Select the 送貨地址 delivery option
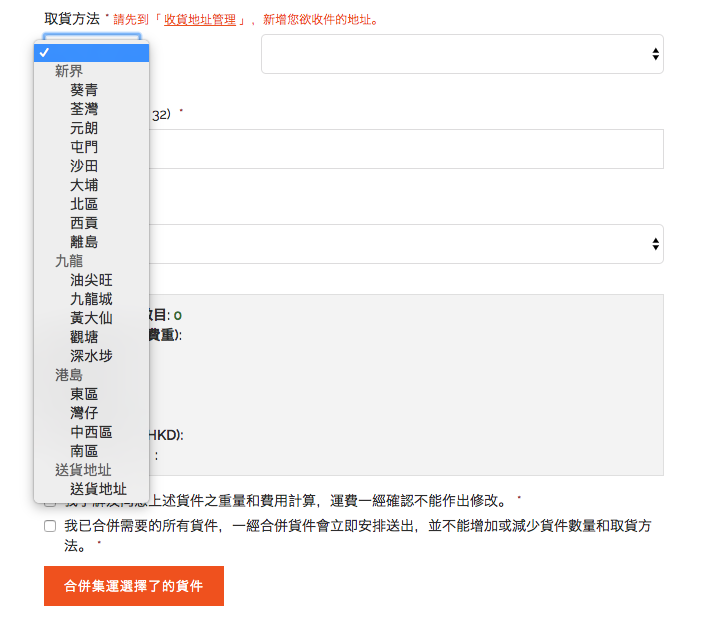701x617 pixels. 98,489
